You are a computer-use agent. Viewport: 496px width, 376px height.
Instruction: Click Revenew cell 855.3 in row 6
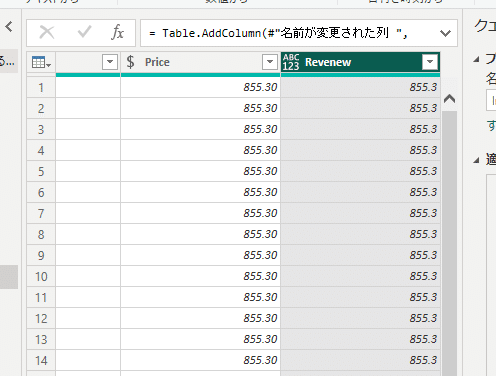pyautogui.click(x=361, y=192)
